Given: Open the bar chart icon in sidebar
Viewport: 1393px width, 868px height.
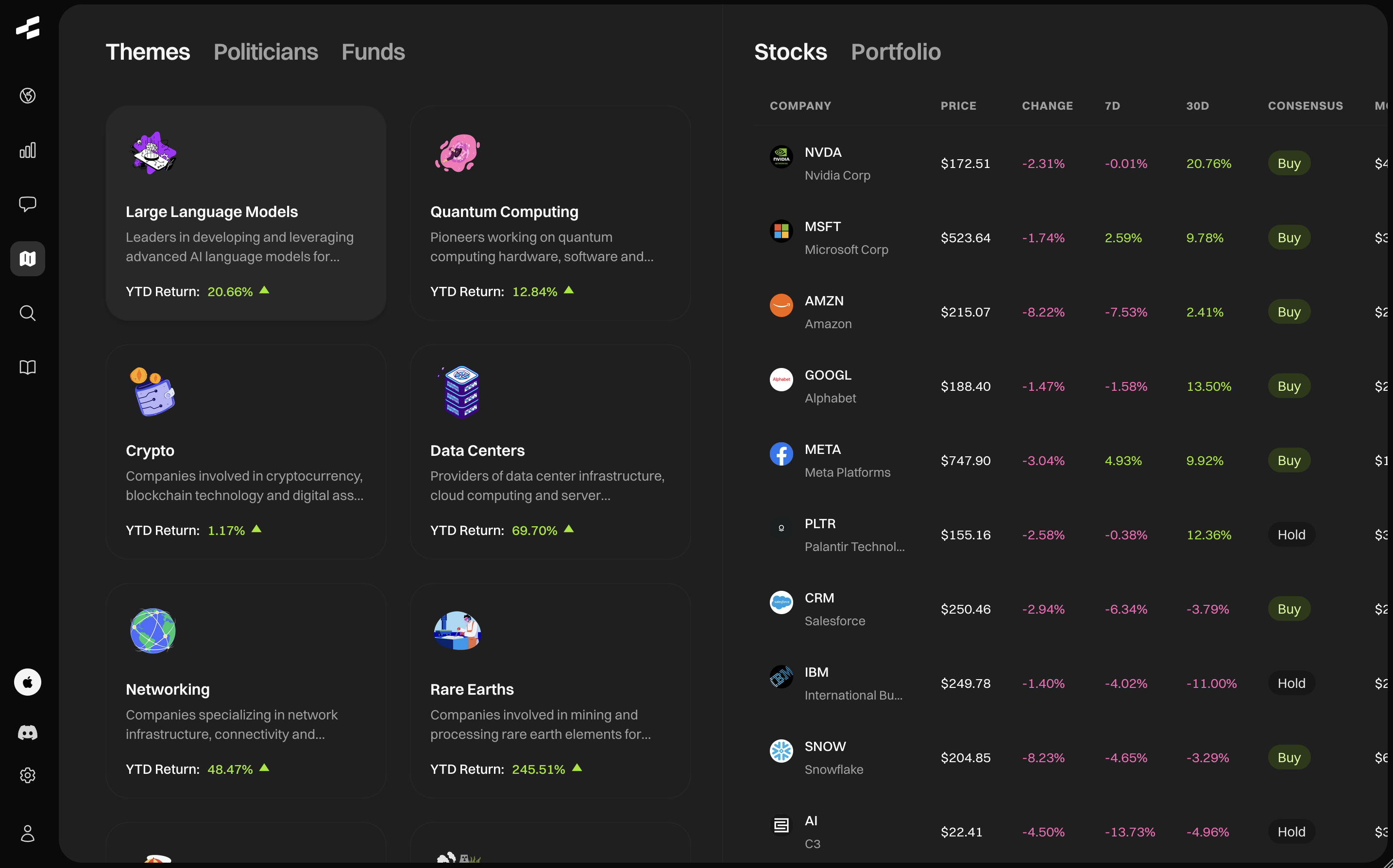Looking at the screenshot, I should pyautogui.click(x=28, y=150).
